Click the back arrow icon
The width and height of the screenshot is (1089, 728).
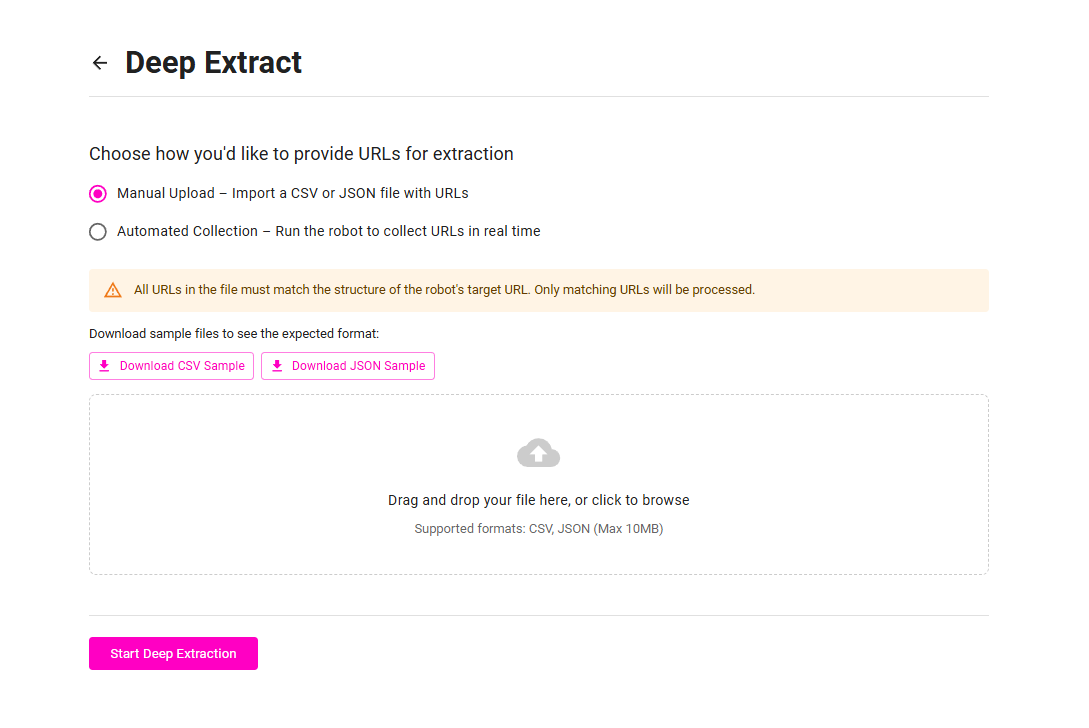100,63
